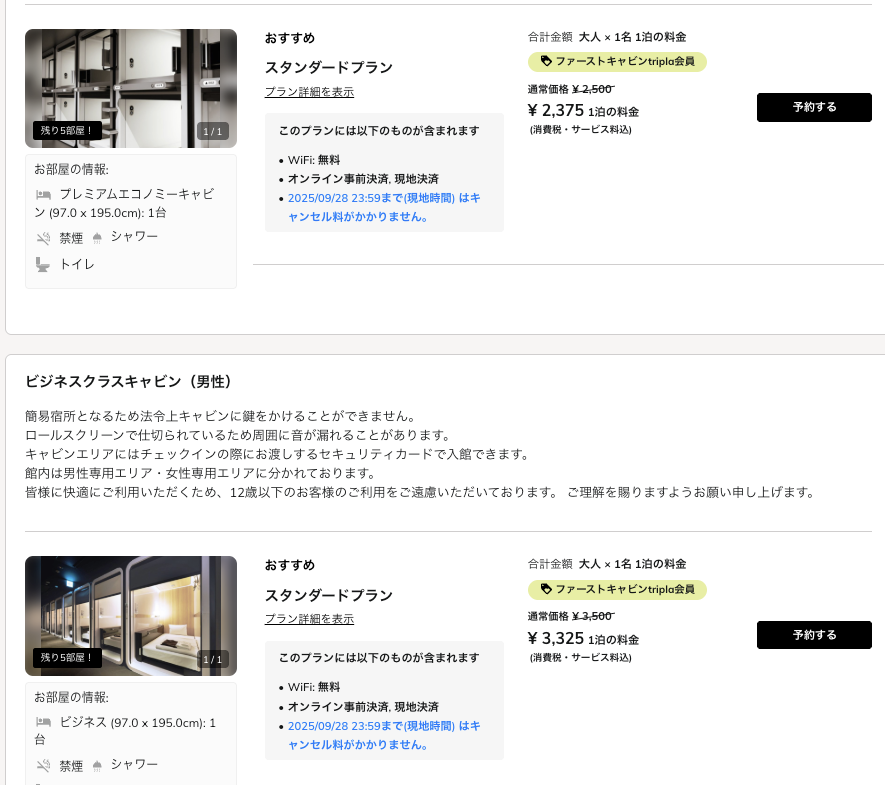Click スタンダードプラン title in Premium Economy section
Viewport: 885px width, 785px height.
pos(328,68)
